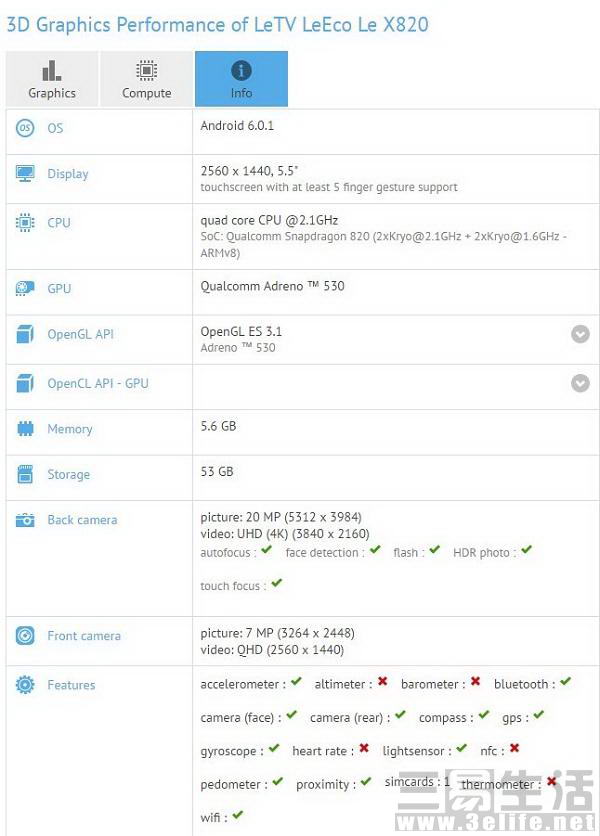This screenshot has height=836, width=600.
Task: Click the Back camera icon
Action: (25, 520)
